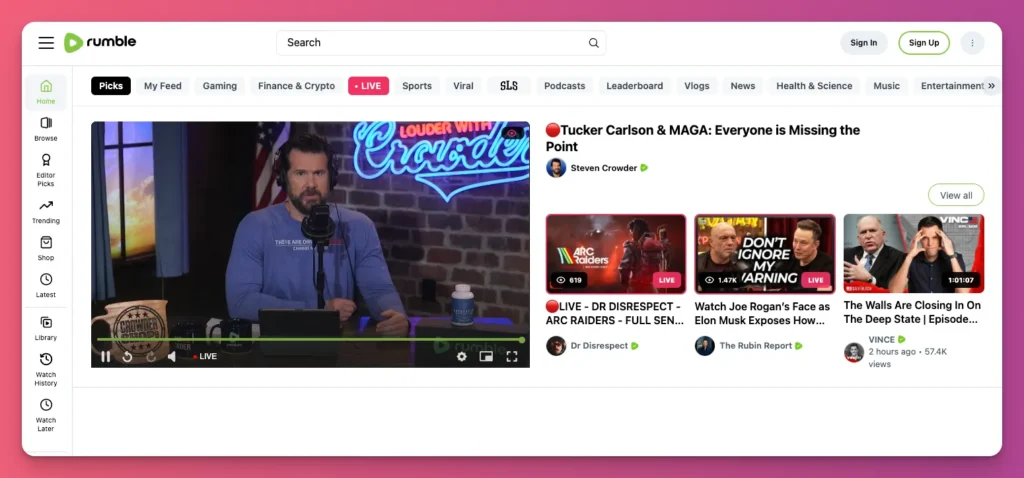Screen dimensions: 1024x478
Task: Click the Sign Up button
Action: coord(923,43)
